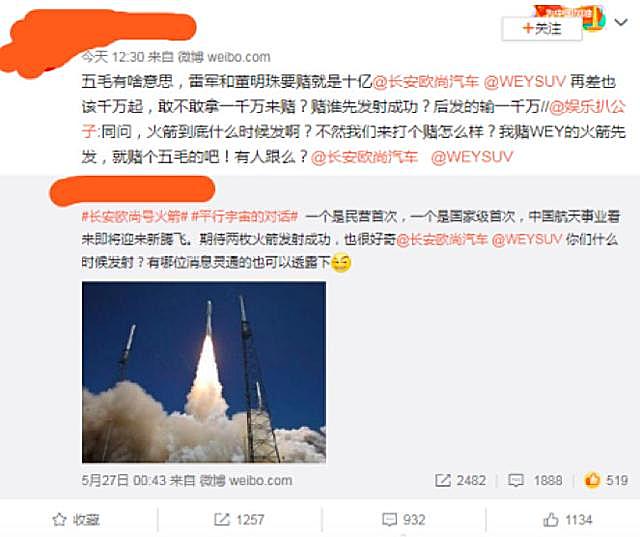Screen dimensions: 640x537
Task: Click the 关注 follow button
Action: pos(542,29)
